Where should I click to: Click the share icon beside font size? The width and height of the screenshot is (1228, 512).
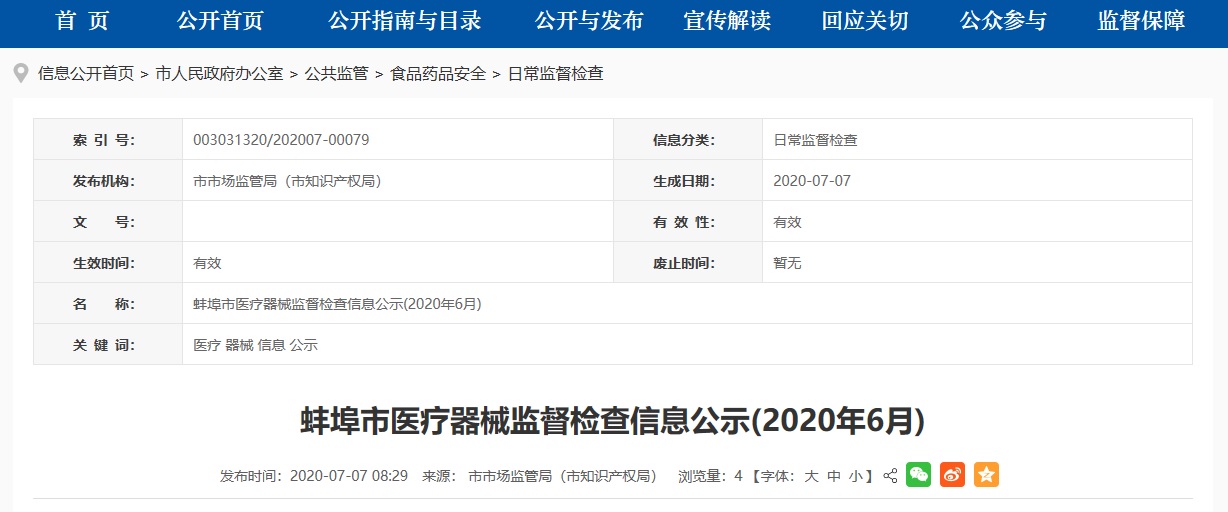890,476
